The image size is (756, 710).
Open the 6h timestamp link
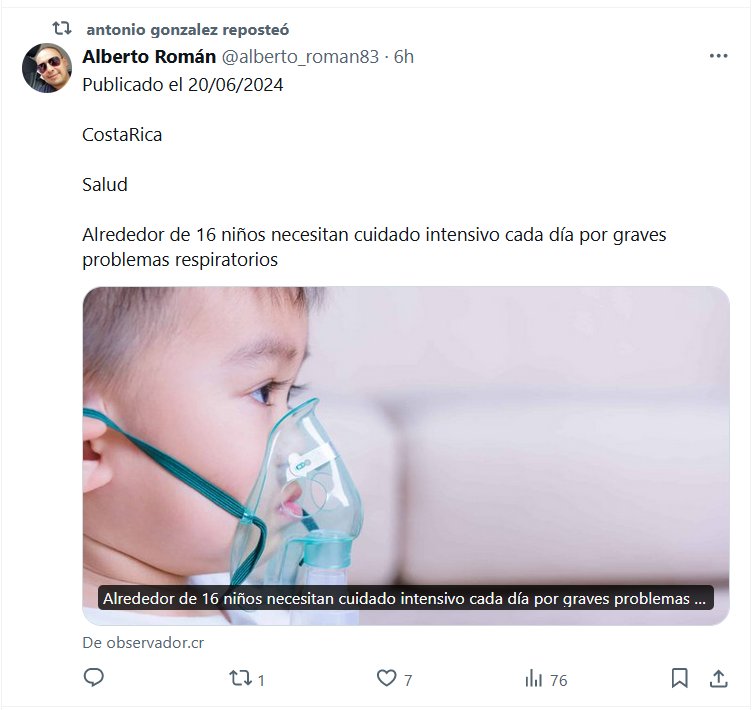[x=404, y=57]
